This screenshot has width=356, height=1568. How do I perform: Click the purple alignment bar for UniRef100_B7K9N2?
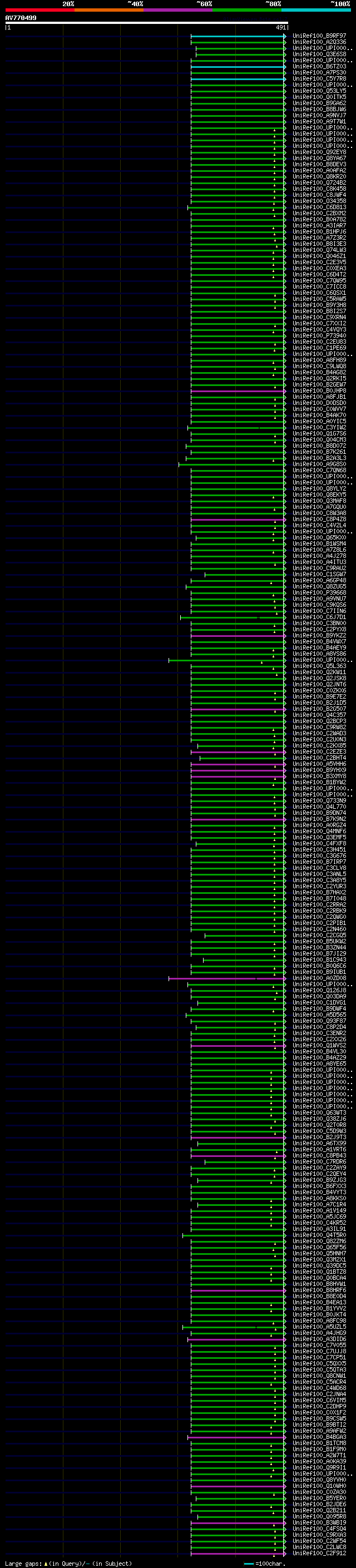pos(238,819)
